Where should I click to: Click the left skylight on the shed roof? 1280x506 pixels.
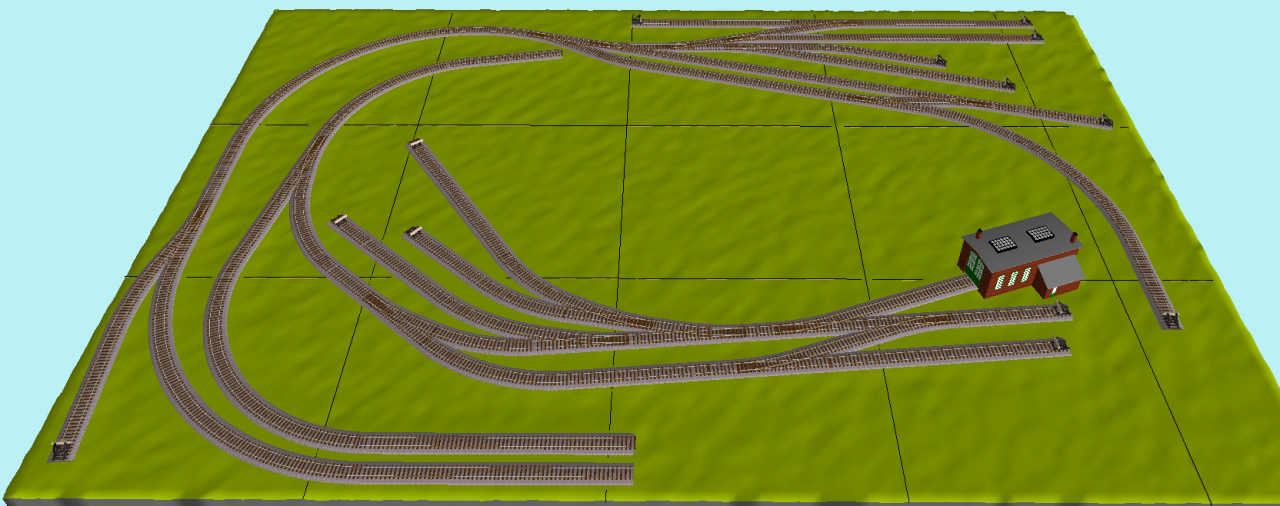(x=1002, y=242)
